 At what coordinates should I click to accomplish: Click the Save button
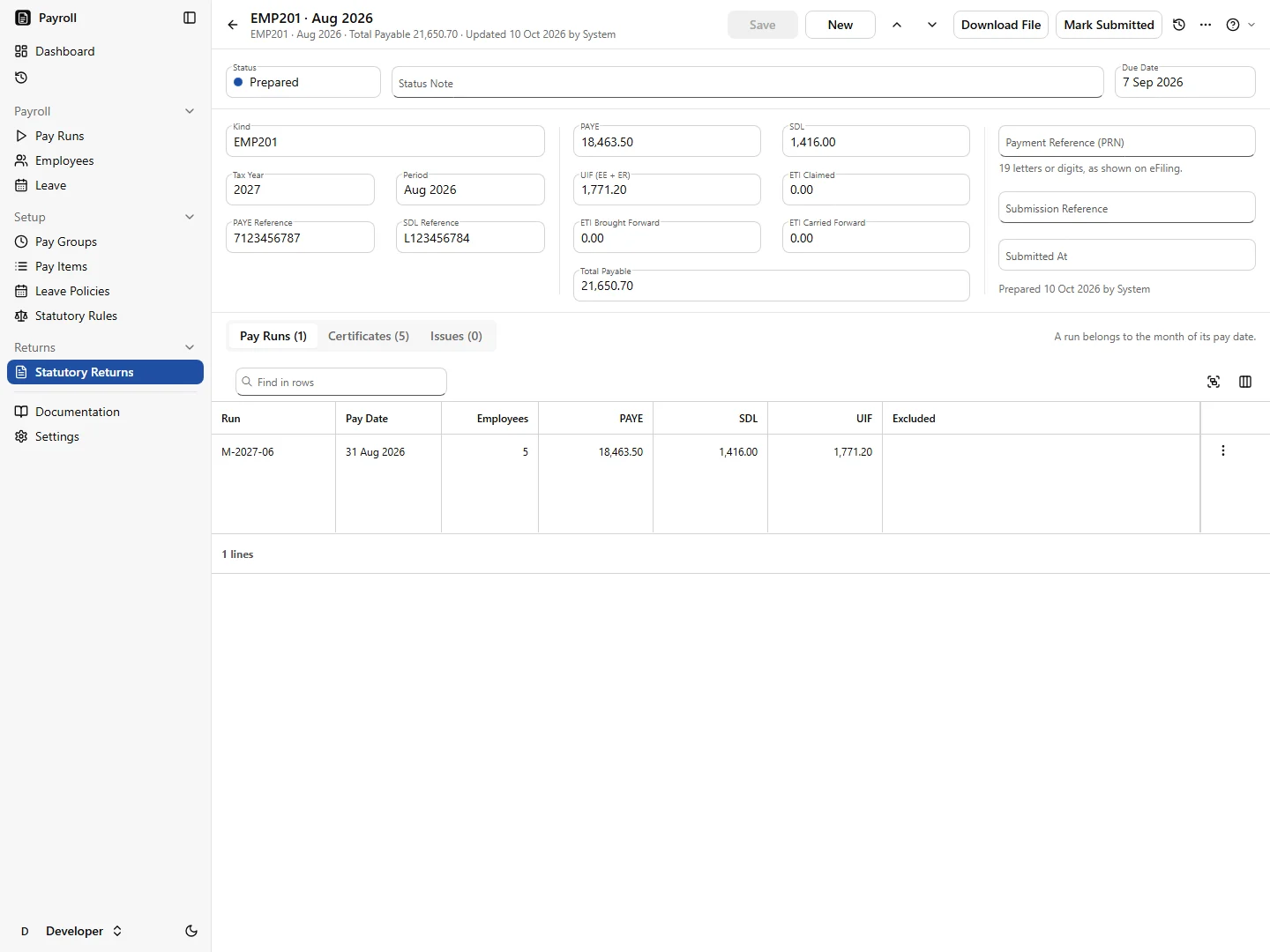pos(763,25)
